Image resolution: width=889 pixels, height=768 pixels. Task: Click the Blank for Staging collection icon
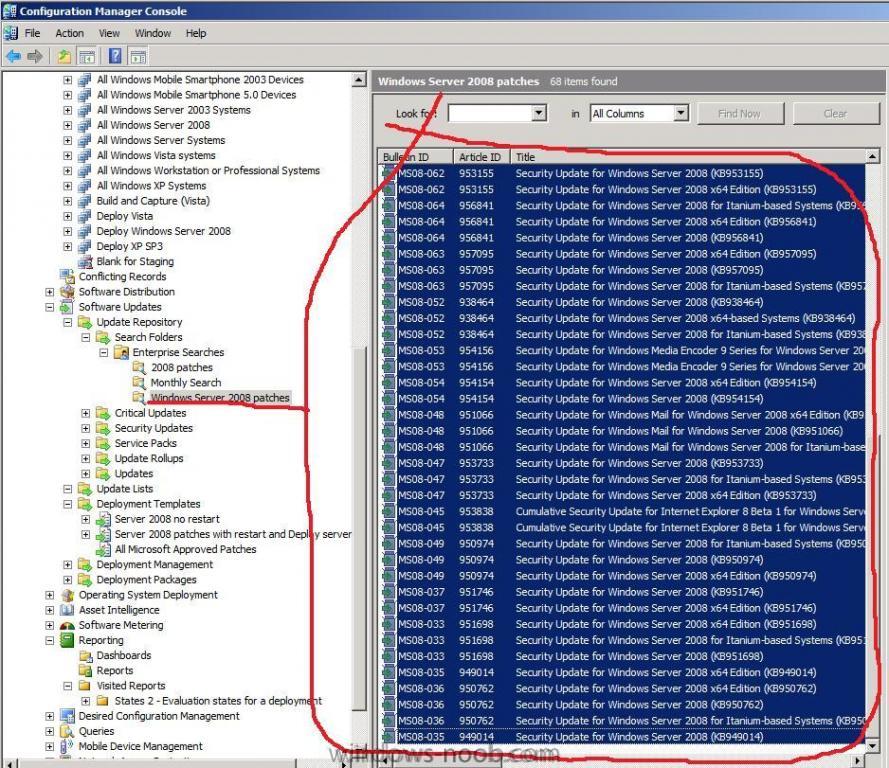[85, 261]
